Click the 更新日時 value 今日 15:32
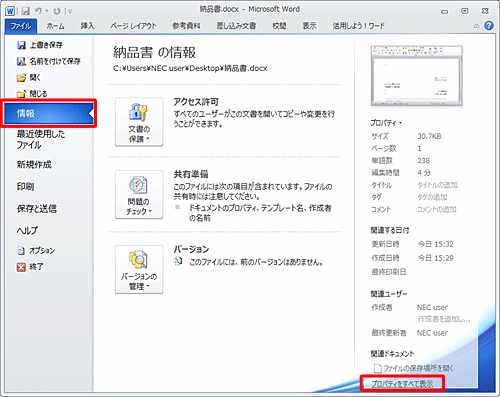Image resolution: width=500 pixels, height=397 pixels. [x=436, y=244]
